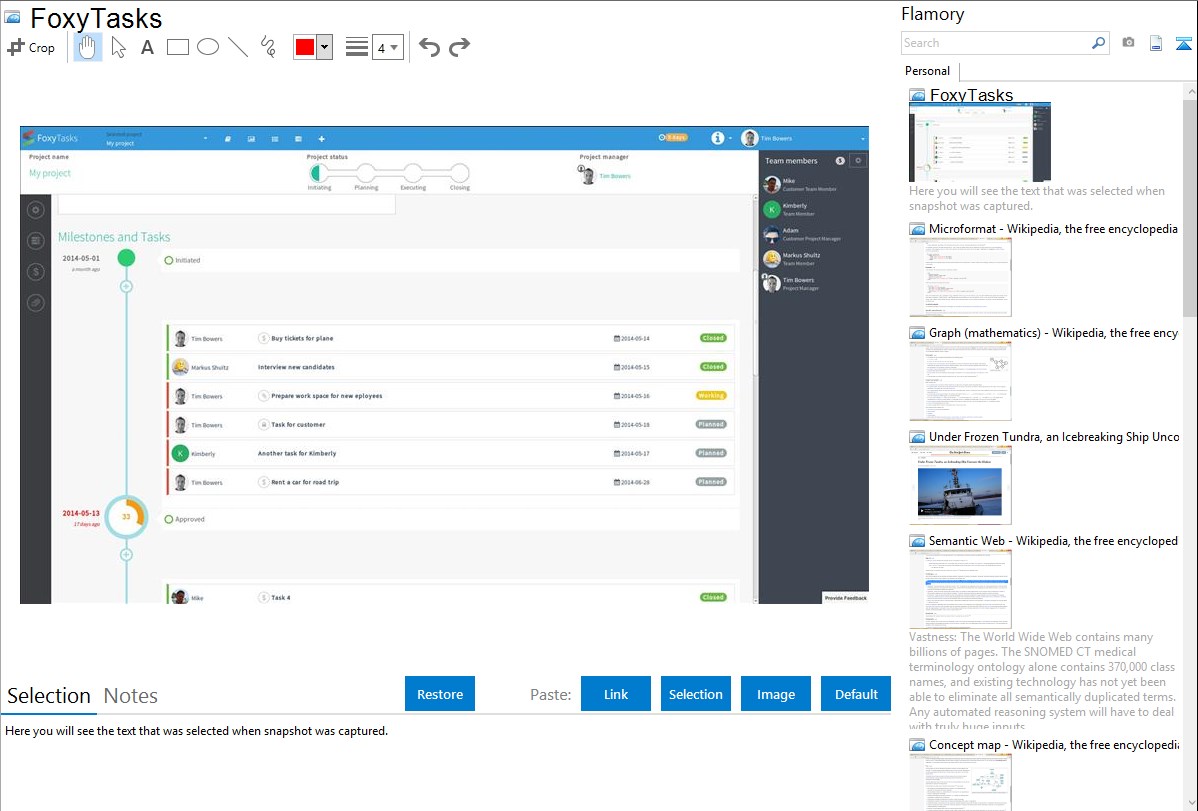Image resolution: width=1198 pixels, height=811 pixels.
Task: Click the camera capture icon
Action: (1128, 43)
